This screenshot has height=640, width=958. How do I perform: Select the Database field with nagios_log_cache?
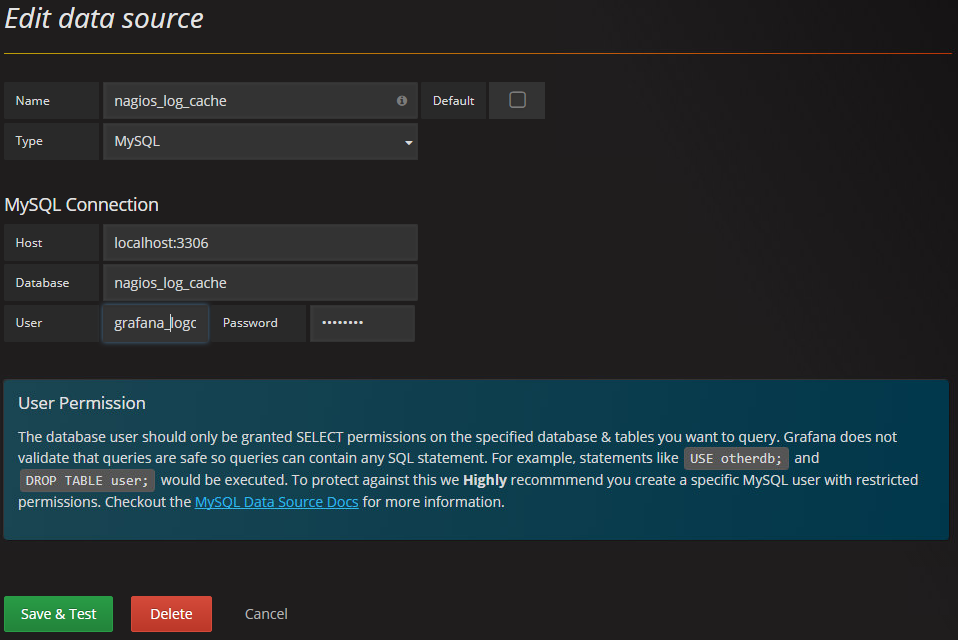260,282
